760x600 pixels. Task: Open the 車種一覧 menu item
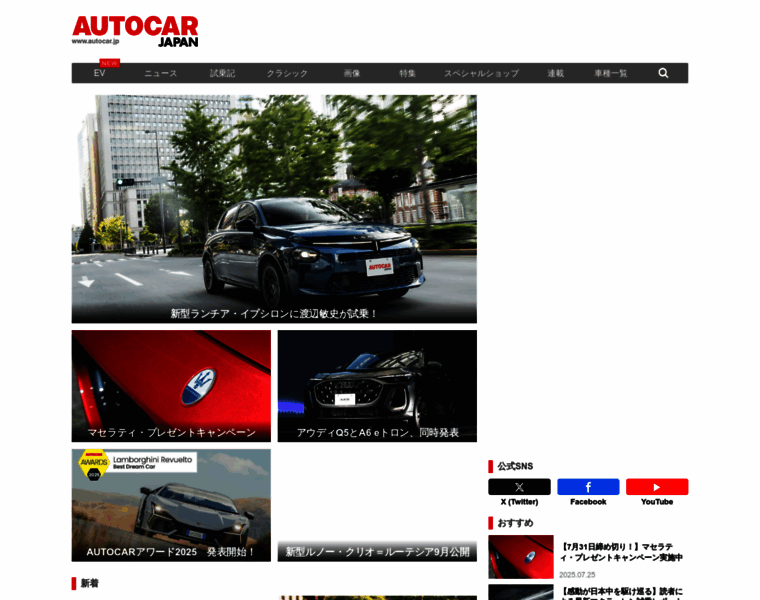pos(611,73)
